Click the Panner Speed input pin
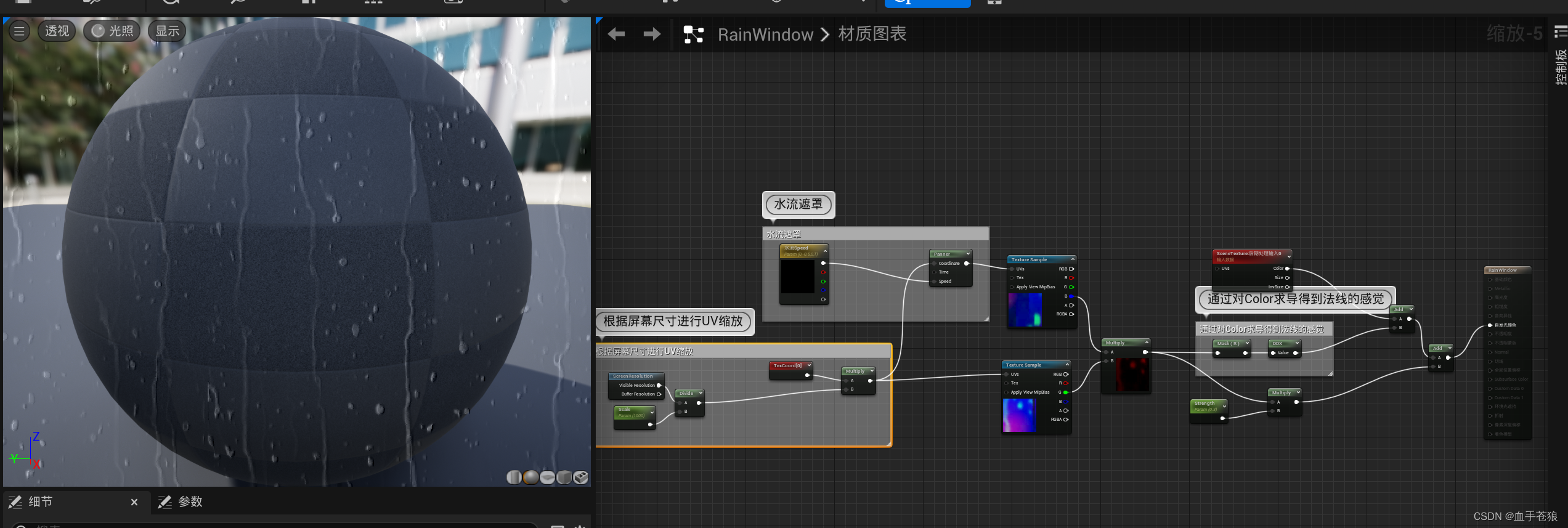 coord(935,281)
